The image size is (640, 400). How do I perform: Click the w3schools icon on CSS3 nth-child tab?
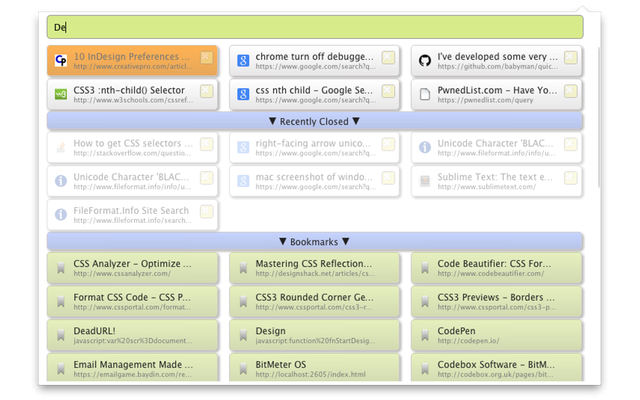(61, 95)
